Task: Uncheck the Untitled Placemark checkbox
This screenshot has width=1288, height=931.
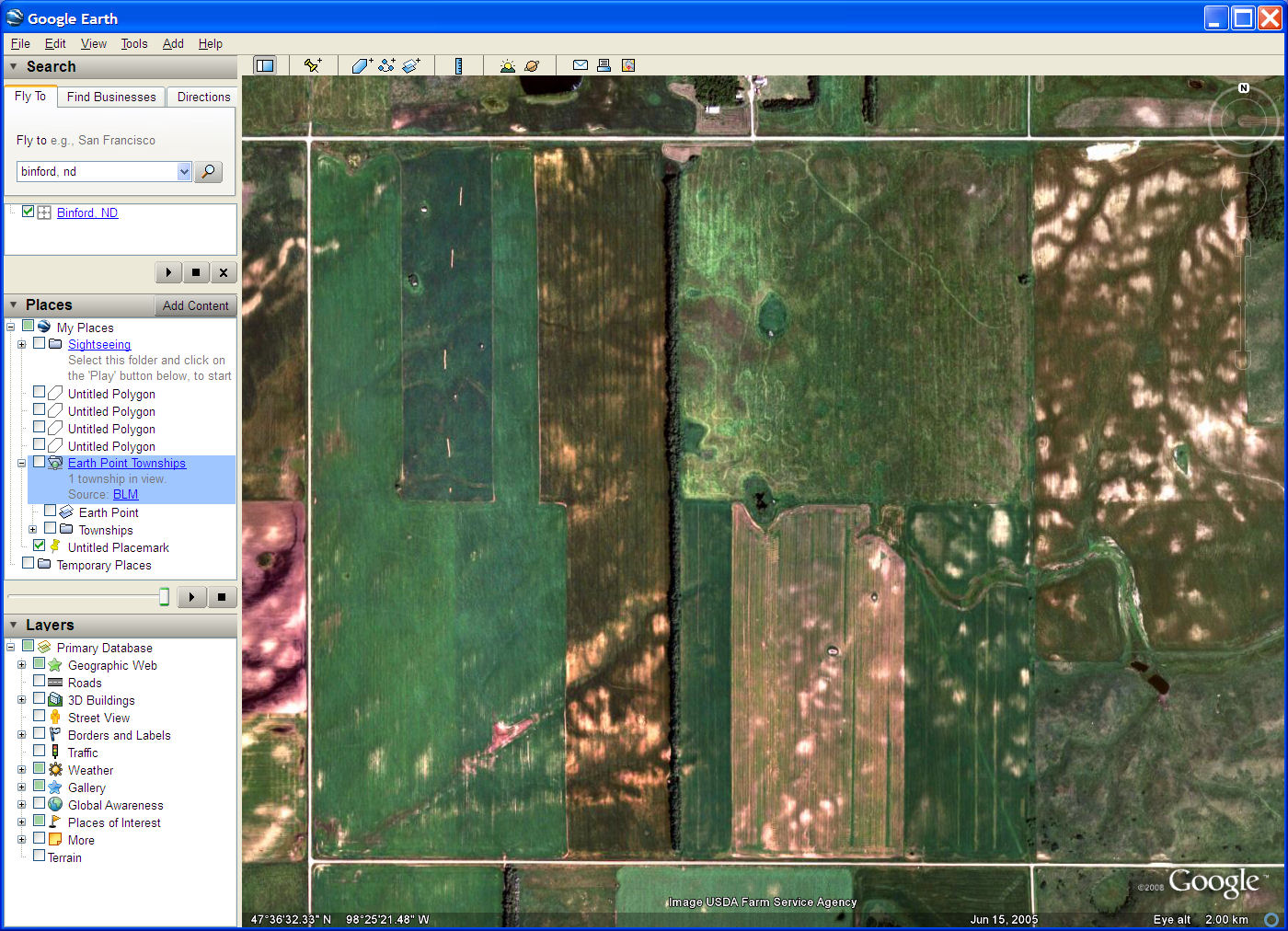Action: coord(39,546)
